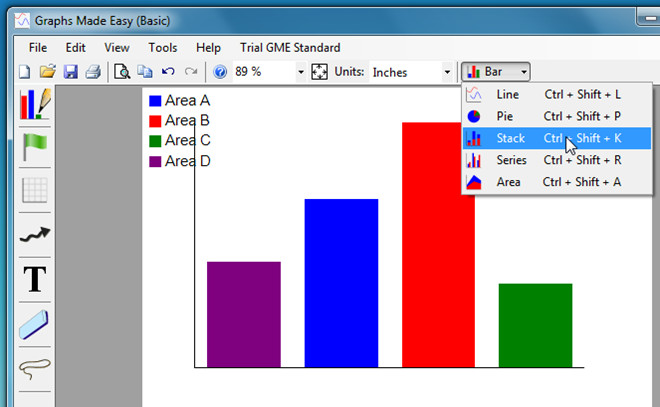This screenshot has width=660, height=407.
Task: Choose the Area graph type
Action: (557, 182)
